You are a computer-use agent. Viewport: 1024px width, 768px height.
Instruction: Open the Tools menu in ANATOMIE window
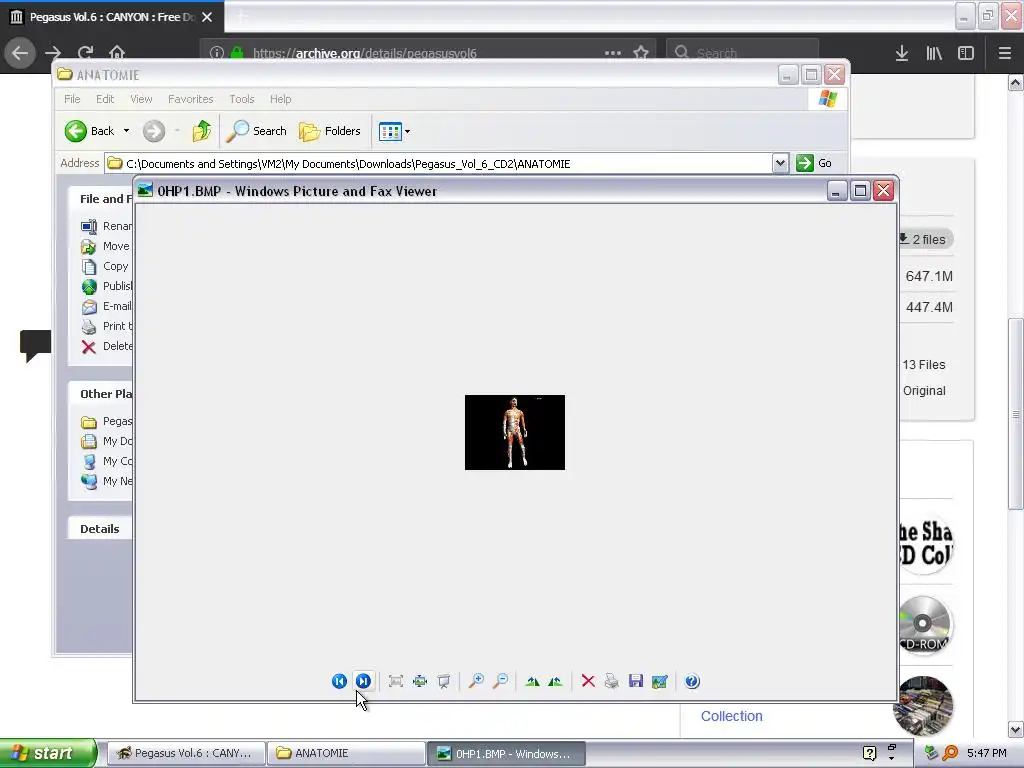tap(242, 99)
